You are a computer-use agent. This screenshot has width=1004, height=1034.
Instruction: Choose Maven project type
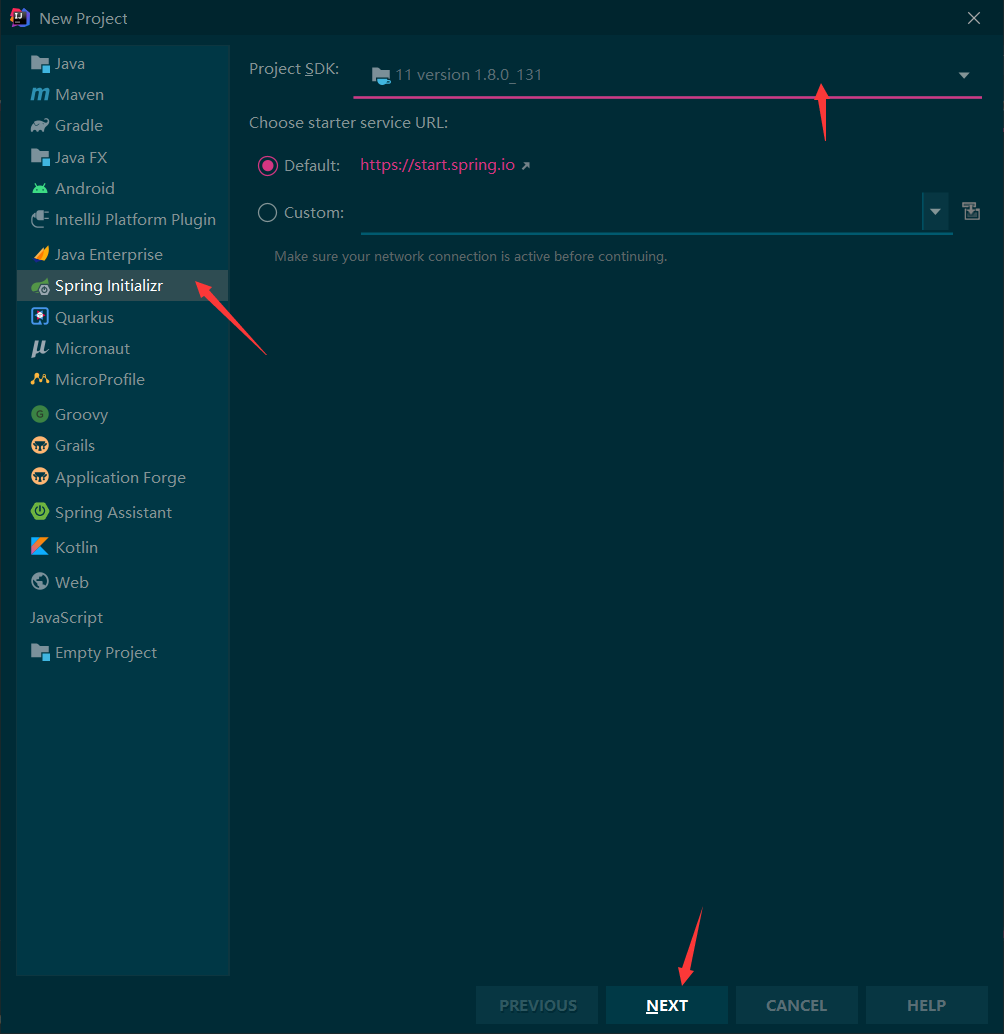[x=123, y=94]
